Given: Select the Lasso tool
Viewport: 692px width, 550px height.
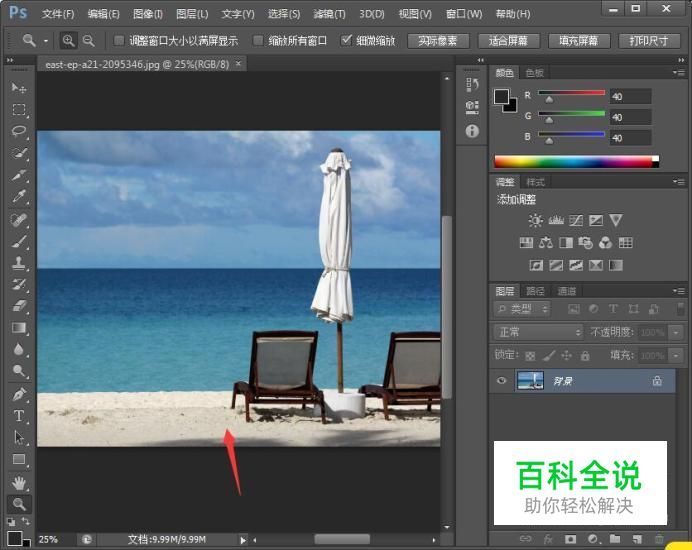Looking at the screenshot, I should click(x=19, y=131).
